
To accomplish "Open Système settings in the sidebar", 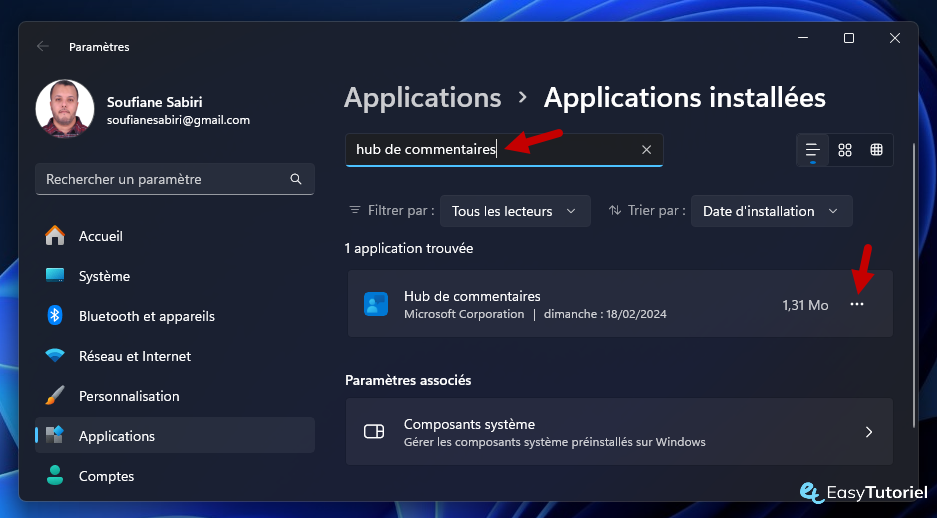I will click(174, 276).
